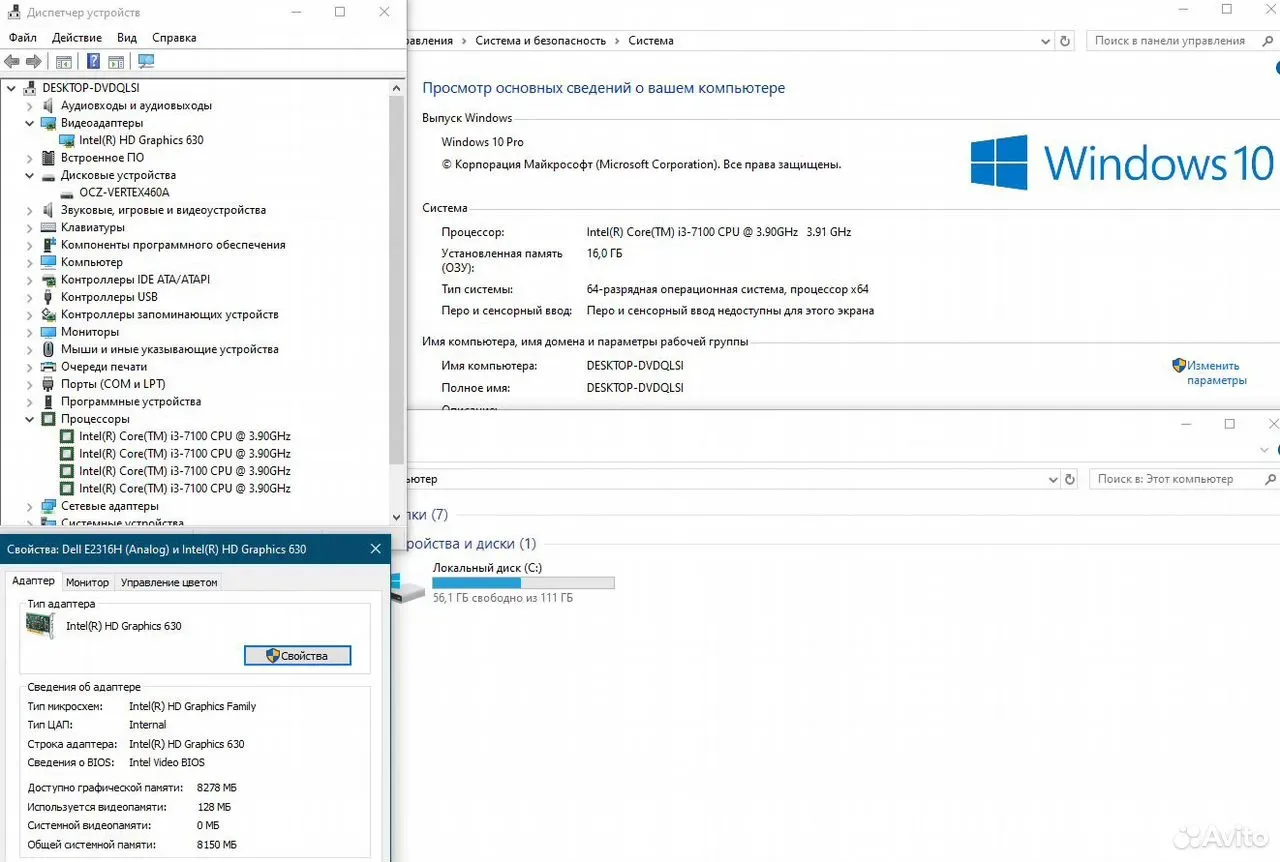Switch to the Монитор tab
This screenshot has width=1280, height=862.
[x=87, y=582]
